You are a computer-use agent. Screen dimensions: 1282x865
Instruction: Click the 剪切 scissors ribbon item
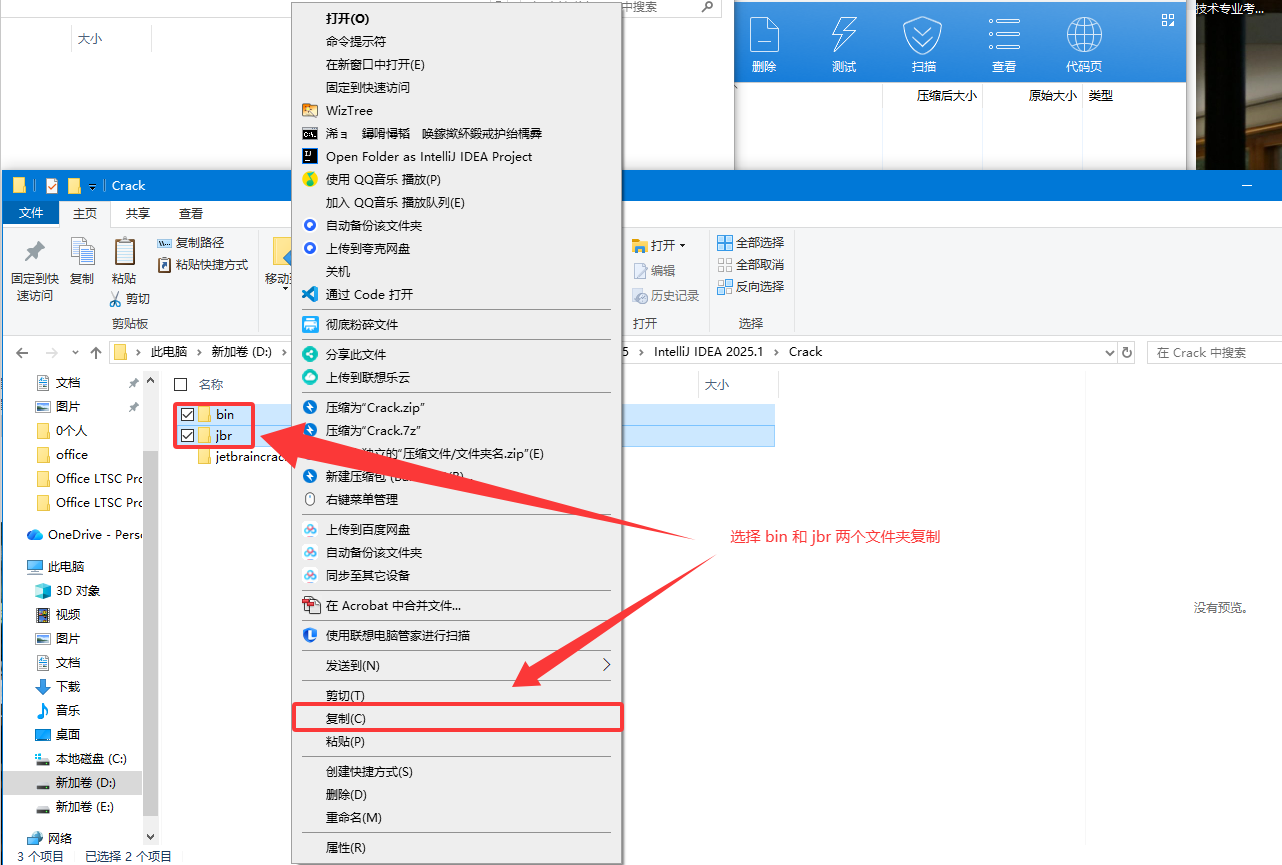click(130, 298)
